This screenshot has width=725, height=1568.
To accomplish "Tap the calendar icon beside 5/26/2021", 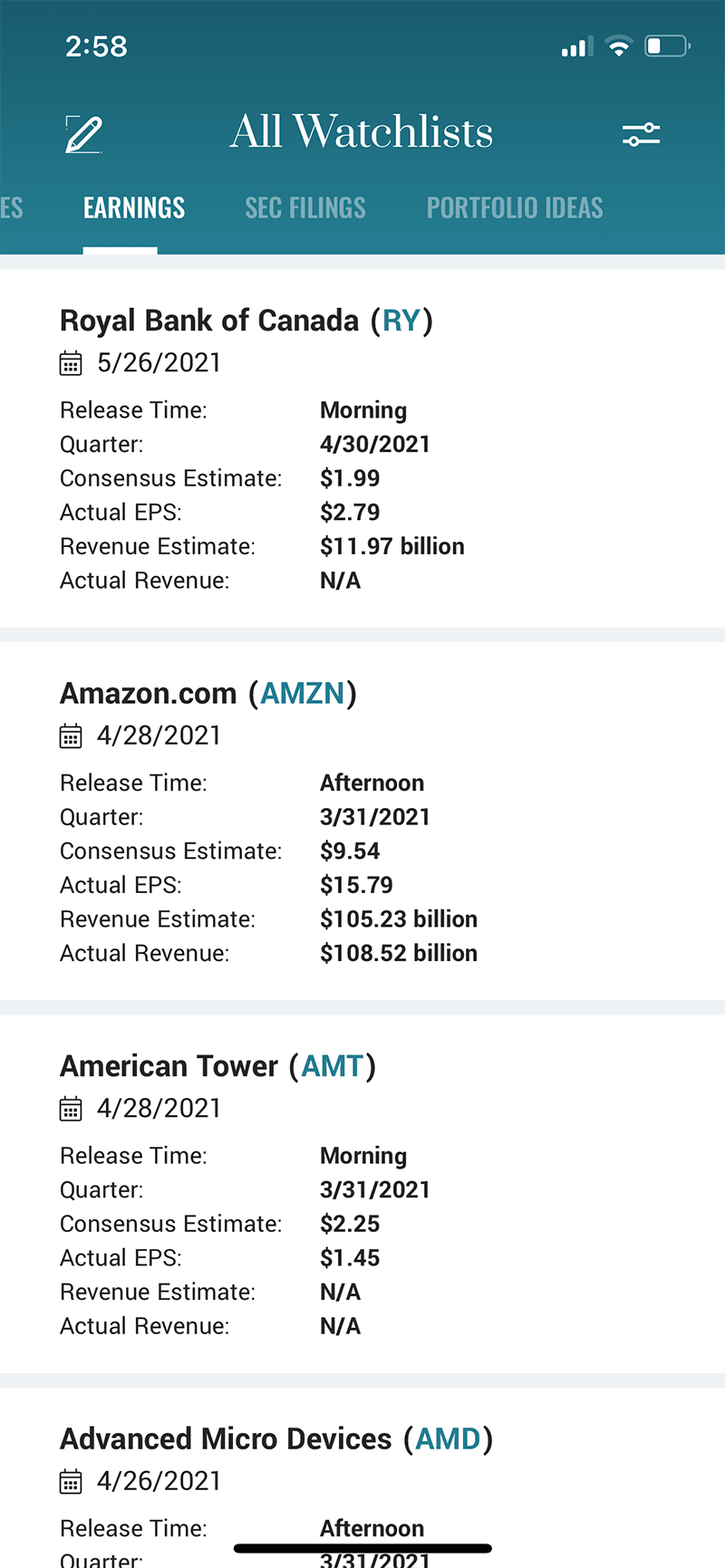I will 71,364.
